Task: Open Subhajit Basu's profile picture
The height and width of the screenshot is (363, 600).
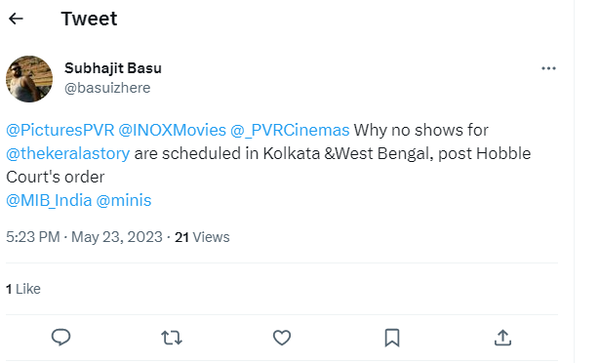Action: point(29,79)
